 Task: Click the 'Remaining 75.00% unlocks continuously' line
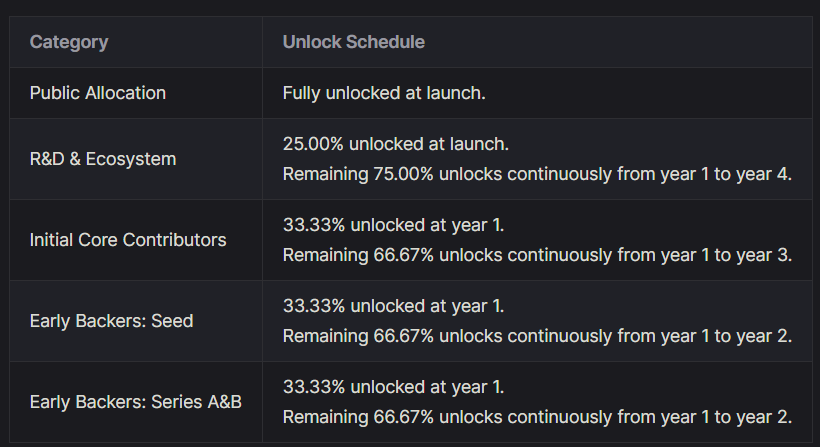pyautogui.click(x=537, y=174)
